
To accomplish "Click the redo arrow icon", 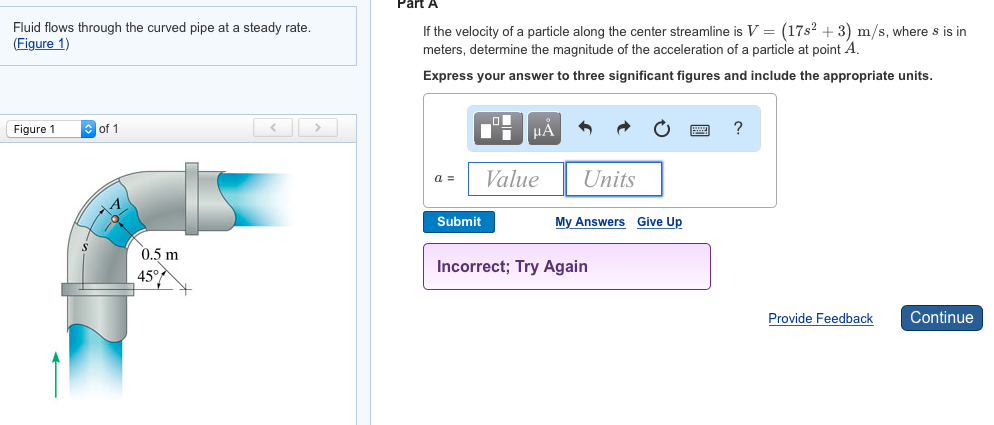I will (x=623, y=128).
